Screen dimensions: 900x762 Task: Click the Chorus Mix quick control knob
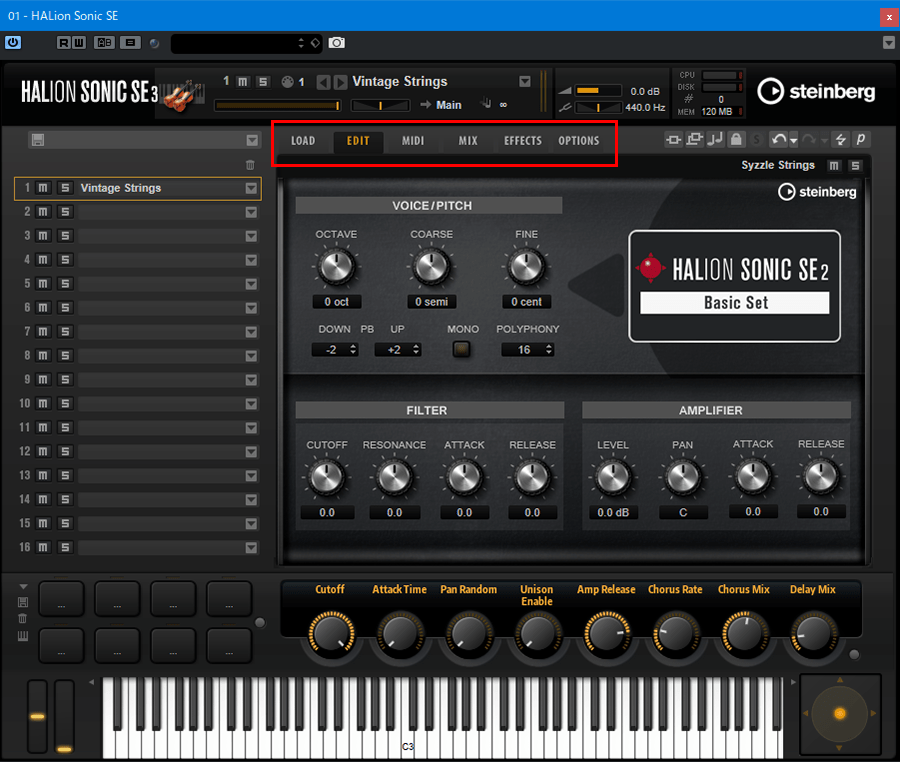point(744,635)
